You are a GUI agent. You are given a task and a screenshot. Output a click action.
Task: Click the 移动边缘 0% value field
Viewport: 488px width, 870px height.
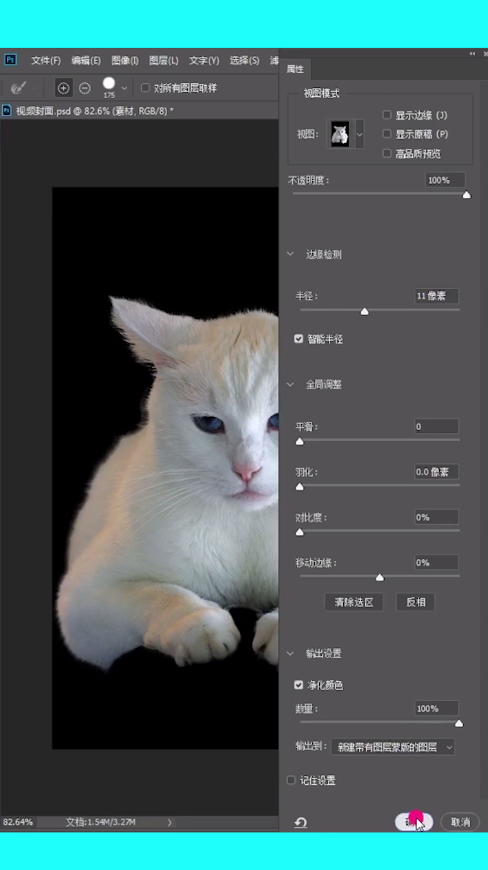click(437, 563)
